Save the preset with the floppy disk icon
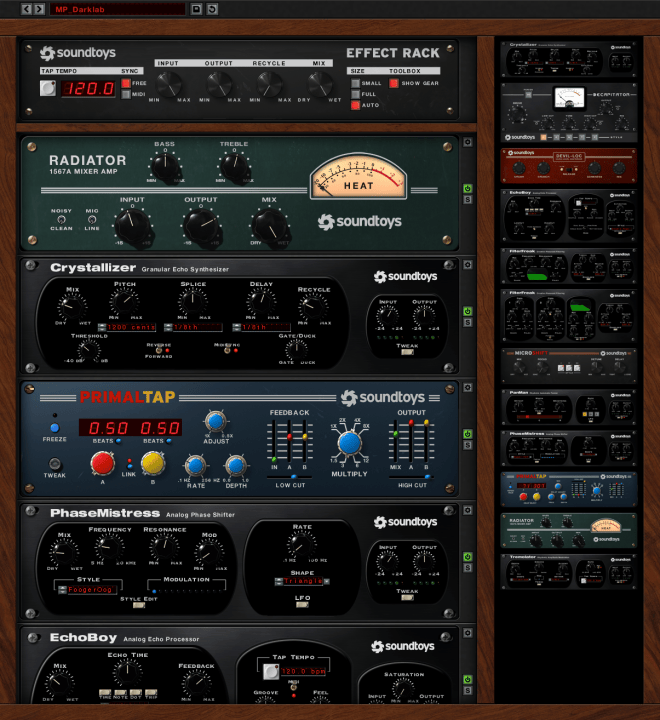Image resolution: width=660 pixels, height=720 pixels. click(x=196, y=9)
